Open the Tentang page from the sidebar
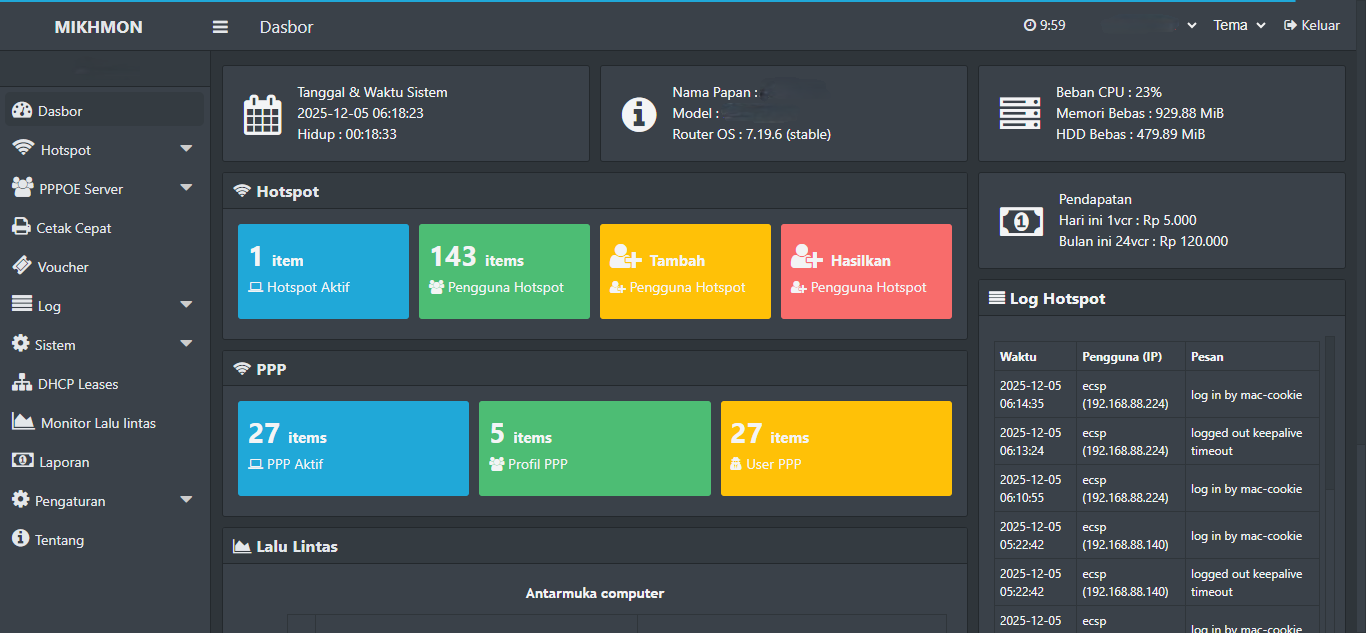 pos(60,539)
